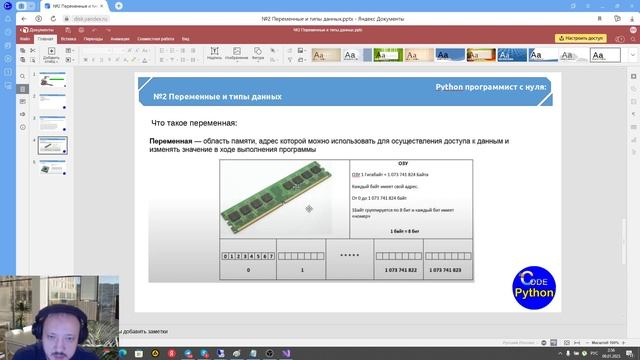Viewport: 640px width, 360px height.
Task: Open the Файл menu
Action: click(25, 39)
